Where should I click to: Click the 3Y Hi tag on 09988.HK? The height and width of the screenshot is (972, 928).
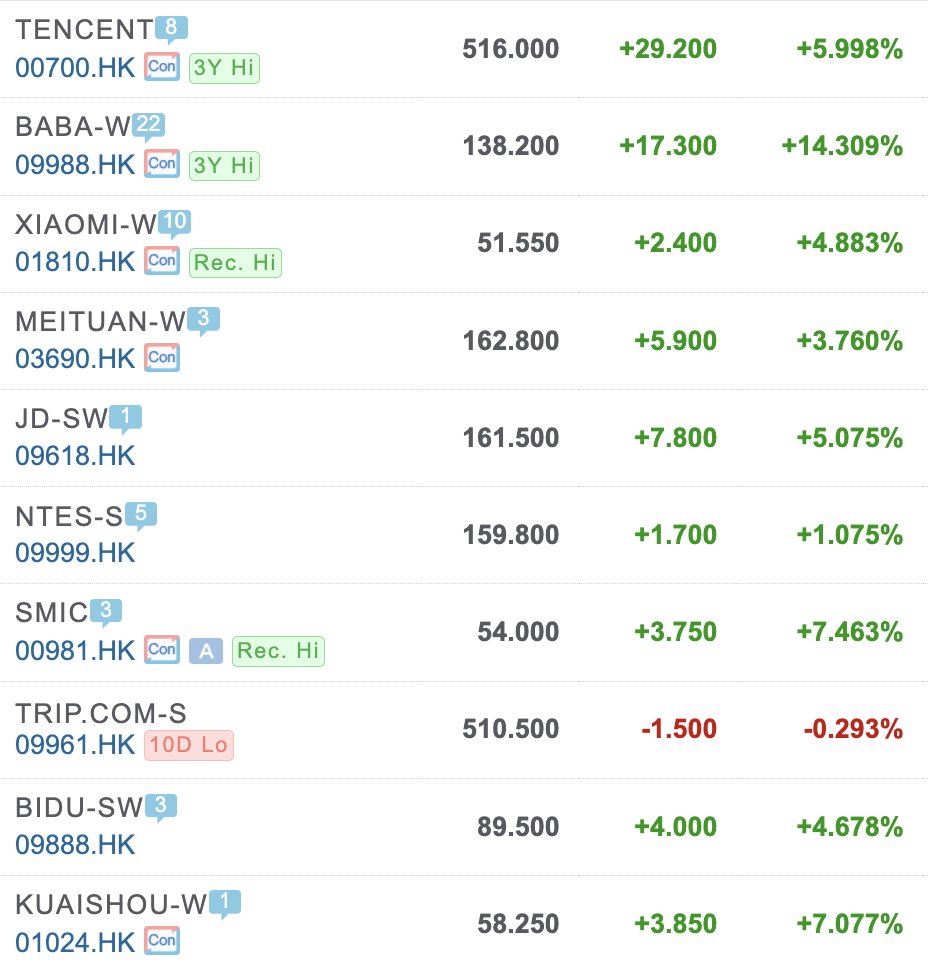click(x=224, y=166)
